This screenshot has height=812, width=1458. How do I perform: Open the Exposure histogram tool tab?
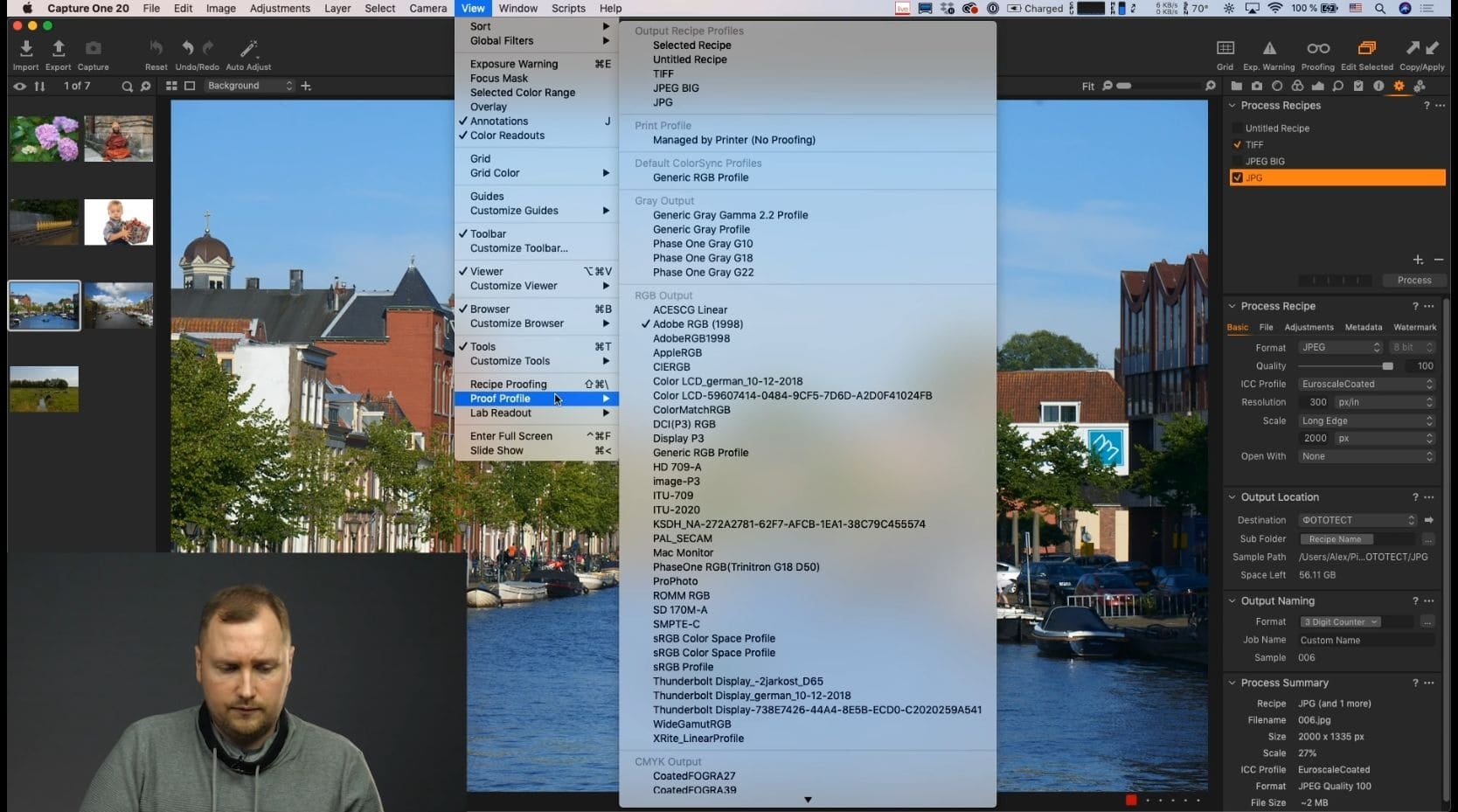1317,86
